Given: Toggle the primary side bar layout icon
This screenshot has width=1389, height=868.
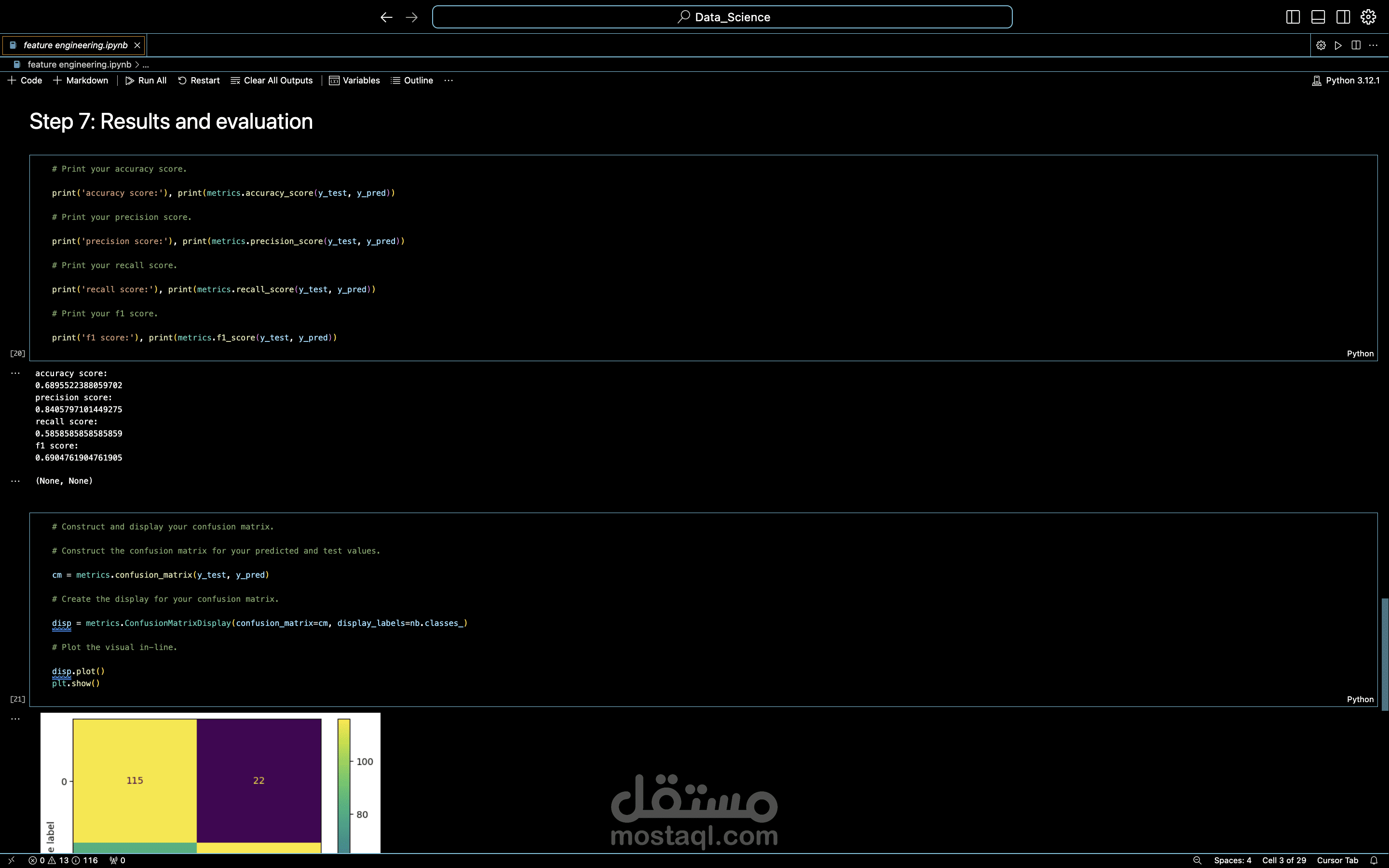Looking at the screenshot, I should point(1293,17).
